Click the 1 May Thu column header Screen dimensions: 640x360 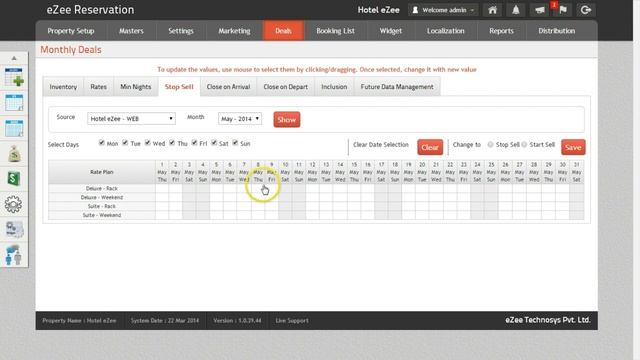(162, 172)
